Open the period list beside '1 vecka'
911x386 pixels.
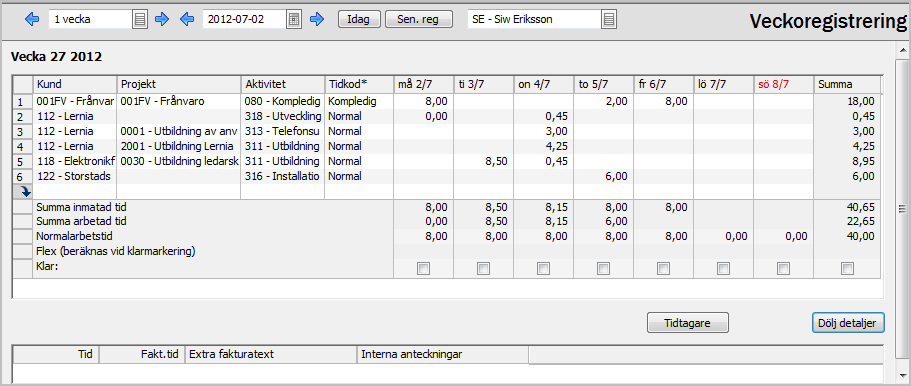pos(139,19)
